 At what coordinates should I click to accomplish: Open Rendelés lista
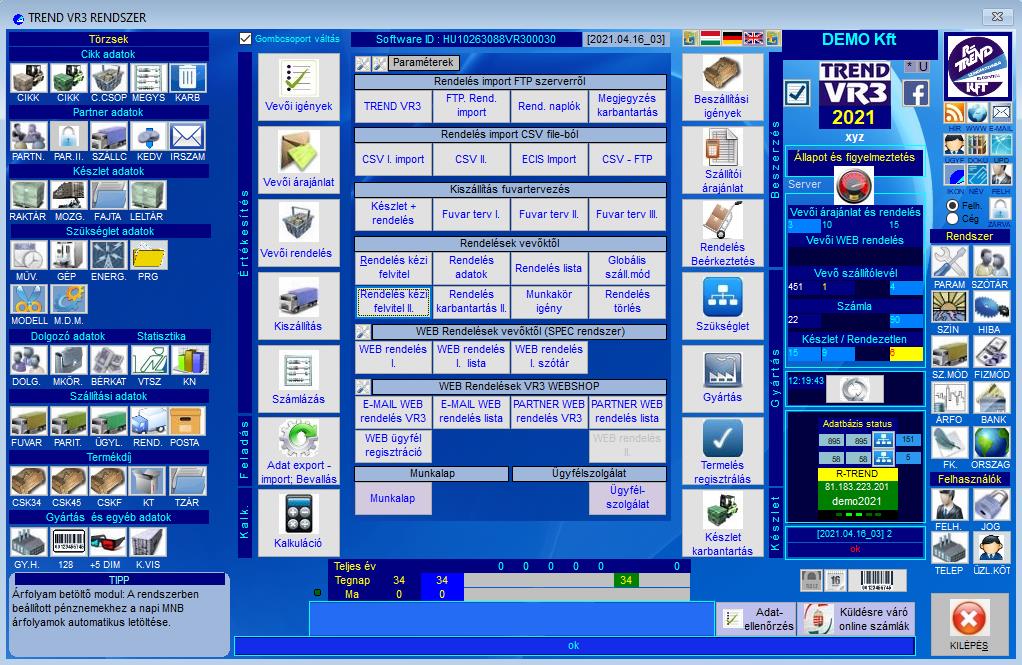[549, 268]
